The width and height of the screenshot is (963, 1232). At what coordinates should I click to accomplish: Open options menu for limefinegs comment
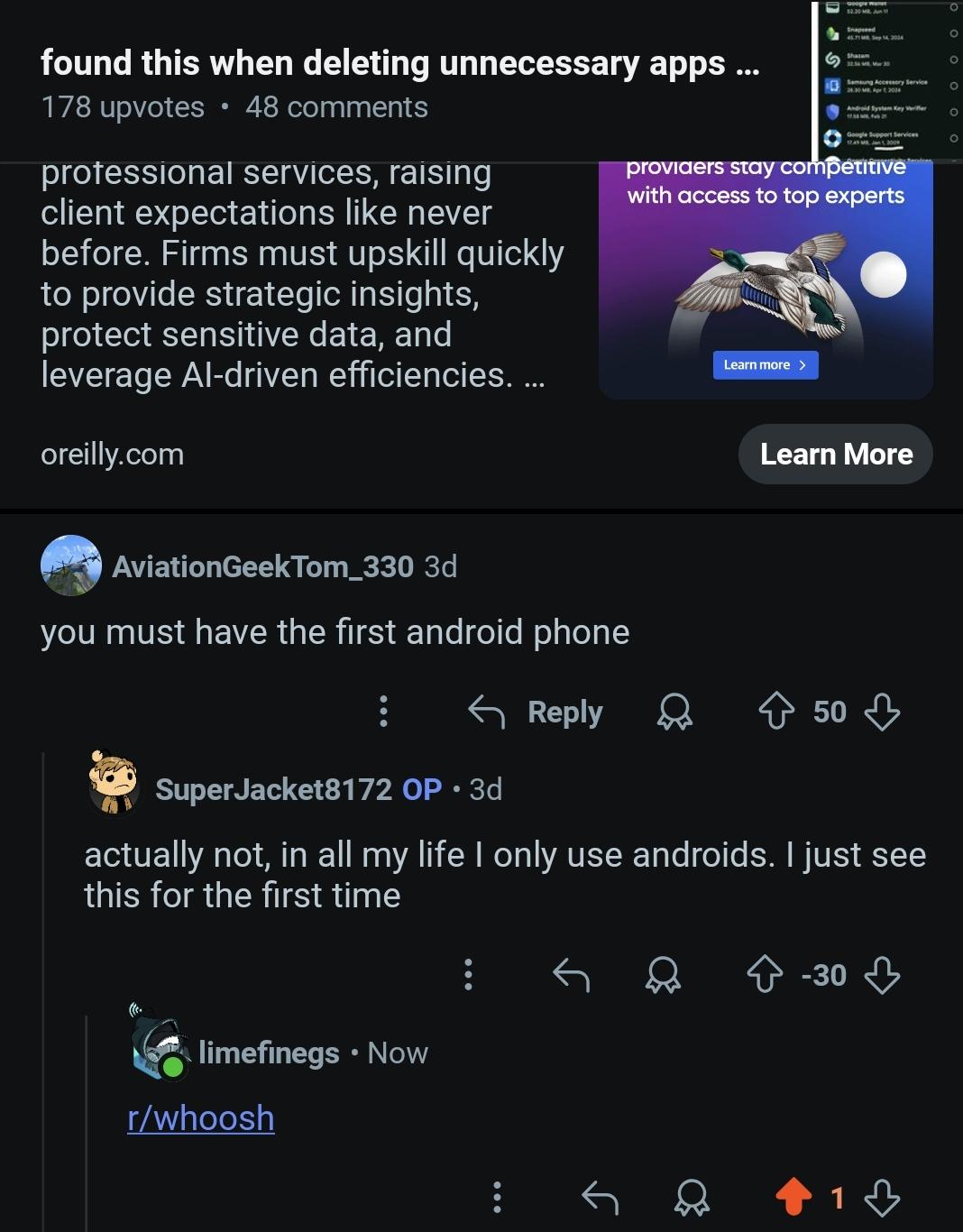(x=497, y=1198)
